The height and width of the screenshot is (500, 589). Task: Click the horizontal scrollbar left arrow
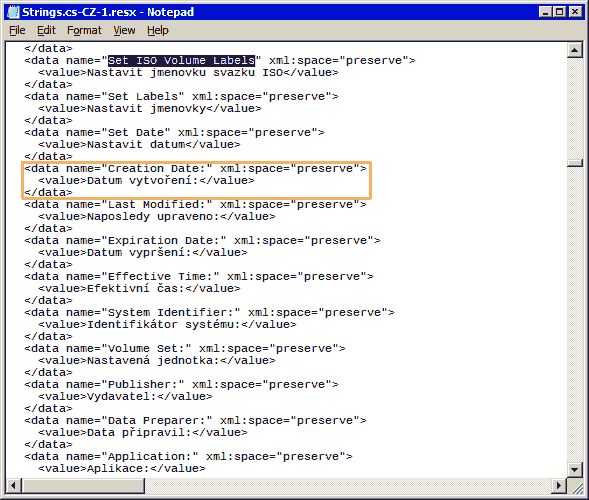(14, 485)
